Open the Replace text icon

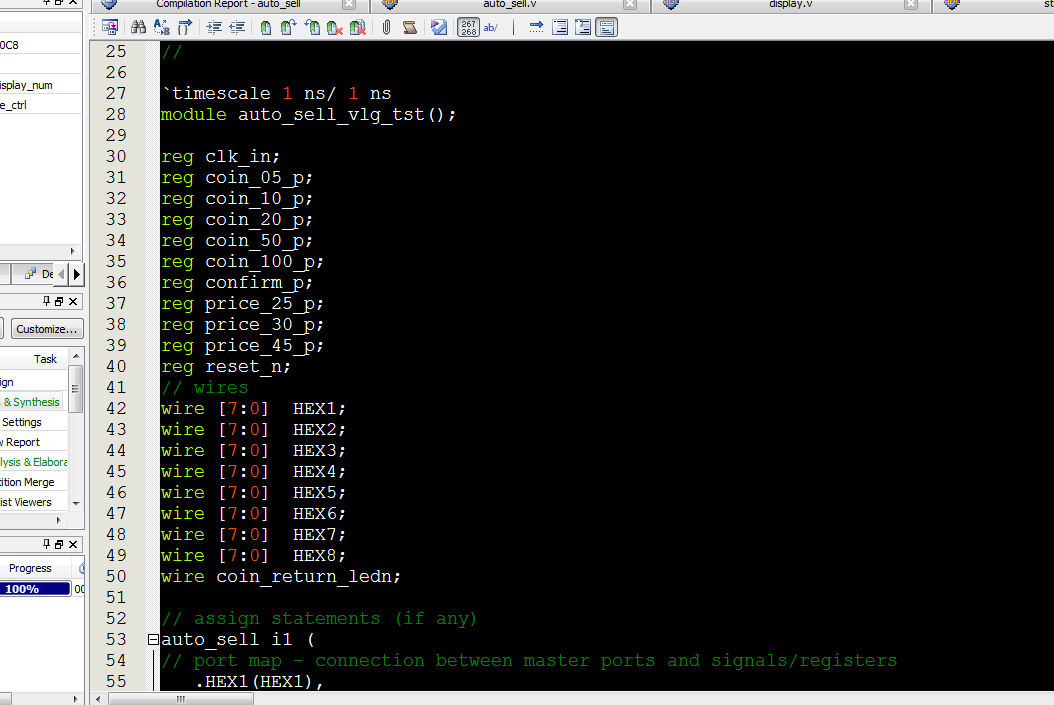(161, 28)
